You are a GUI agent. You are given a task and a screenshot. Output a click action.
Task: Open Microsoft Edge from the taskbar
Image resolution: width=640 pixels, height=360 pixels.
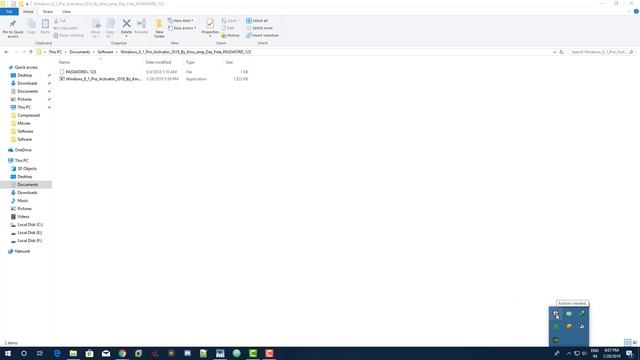tap(57, 353)
